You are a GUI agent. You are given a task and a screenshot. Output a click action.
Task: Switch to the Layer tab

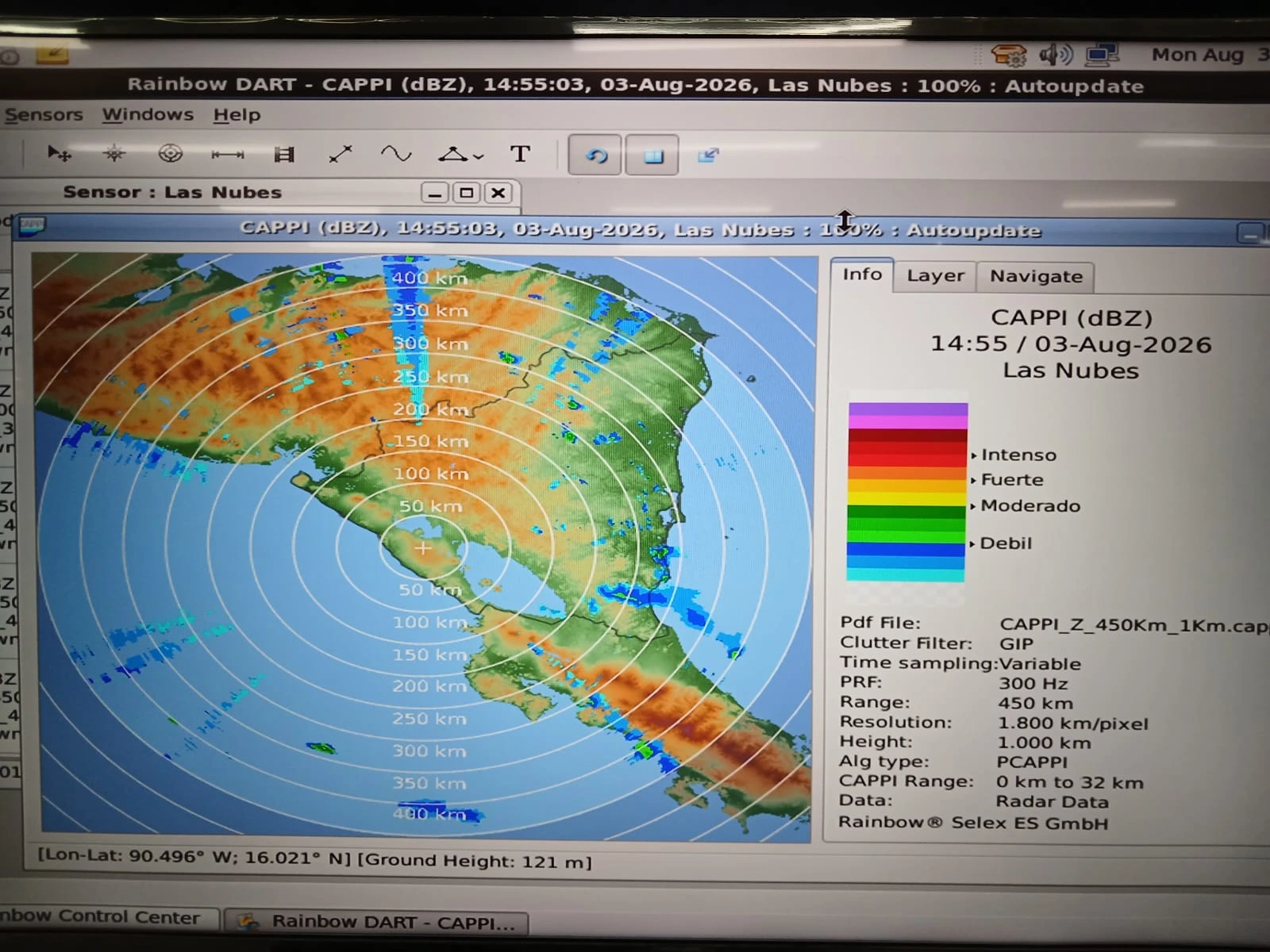click(935, 276)
